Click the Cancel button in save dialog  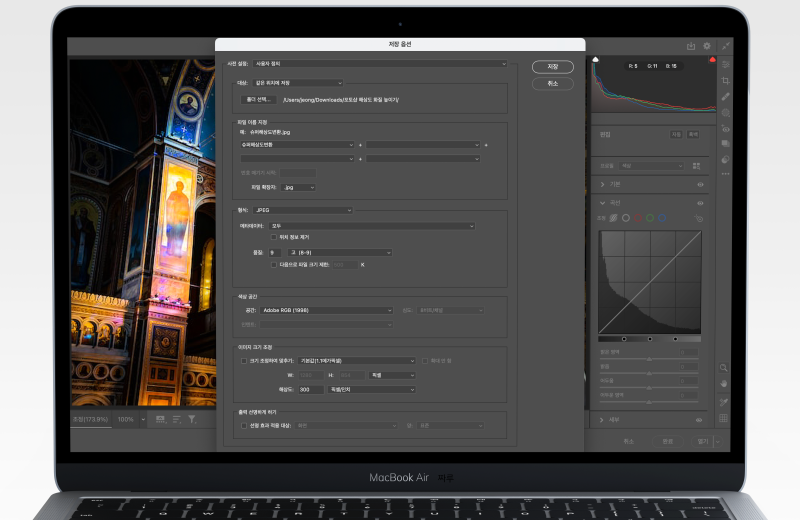click(553, 84)
